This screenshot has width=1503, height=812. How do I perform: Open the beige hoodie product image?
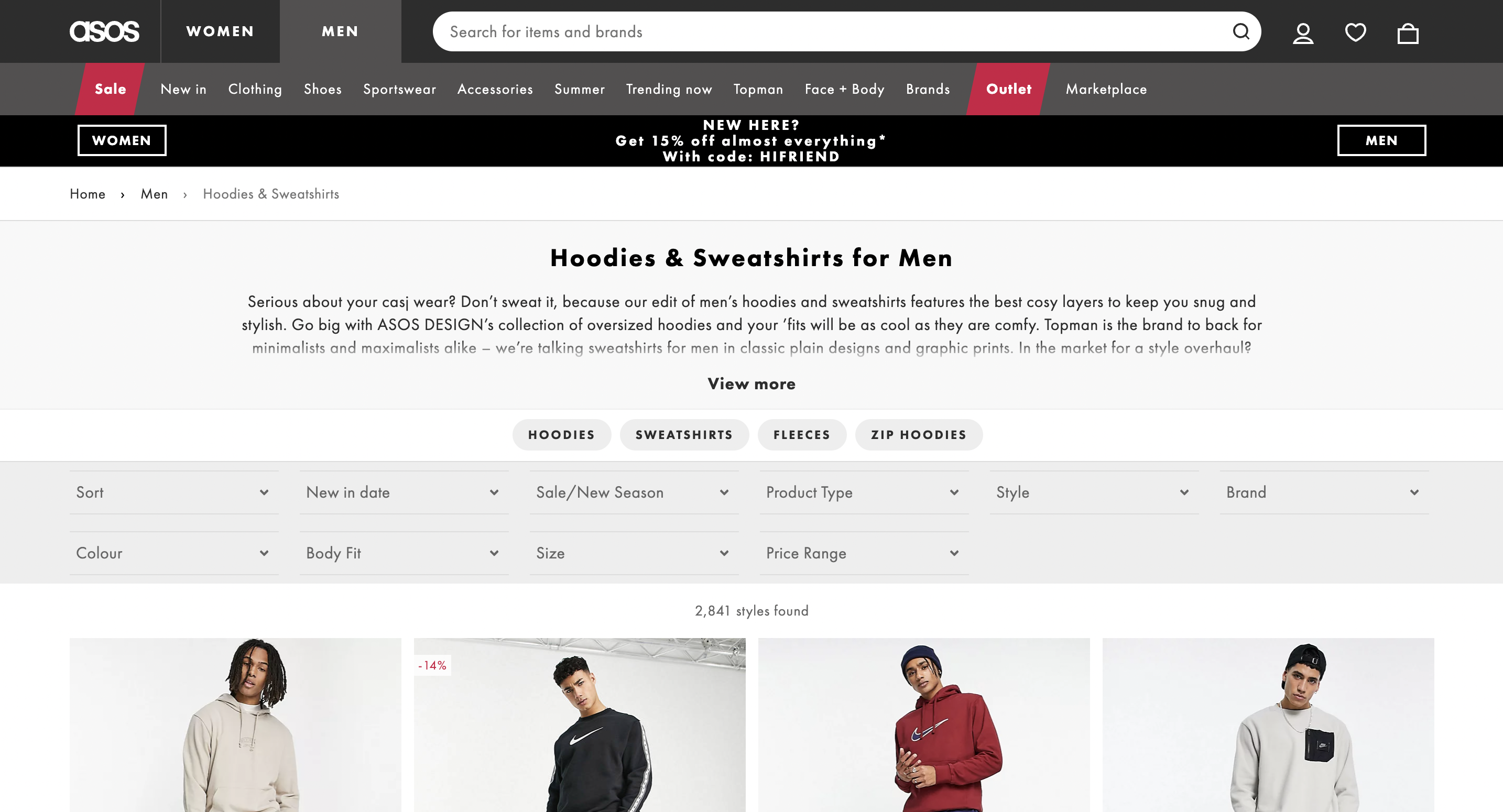pos(235,725)
